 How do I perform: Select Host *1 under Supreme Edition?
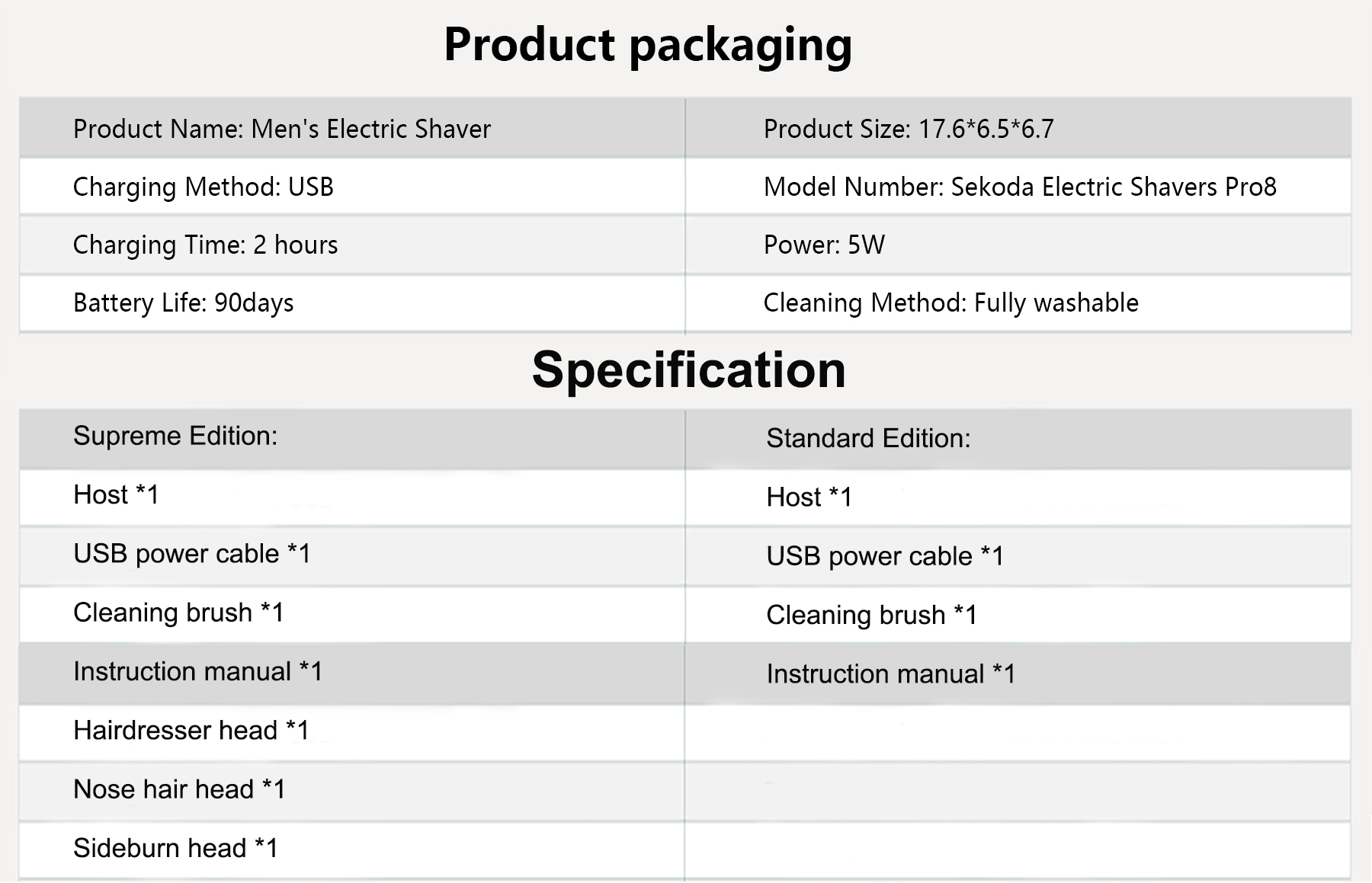pos(116,495)
